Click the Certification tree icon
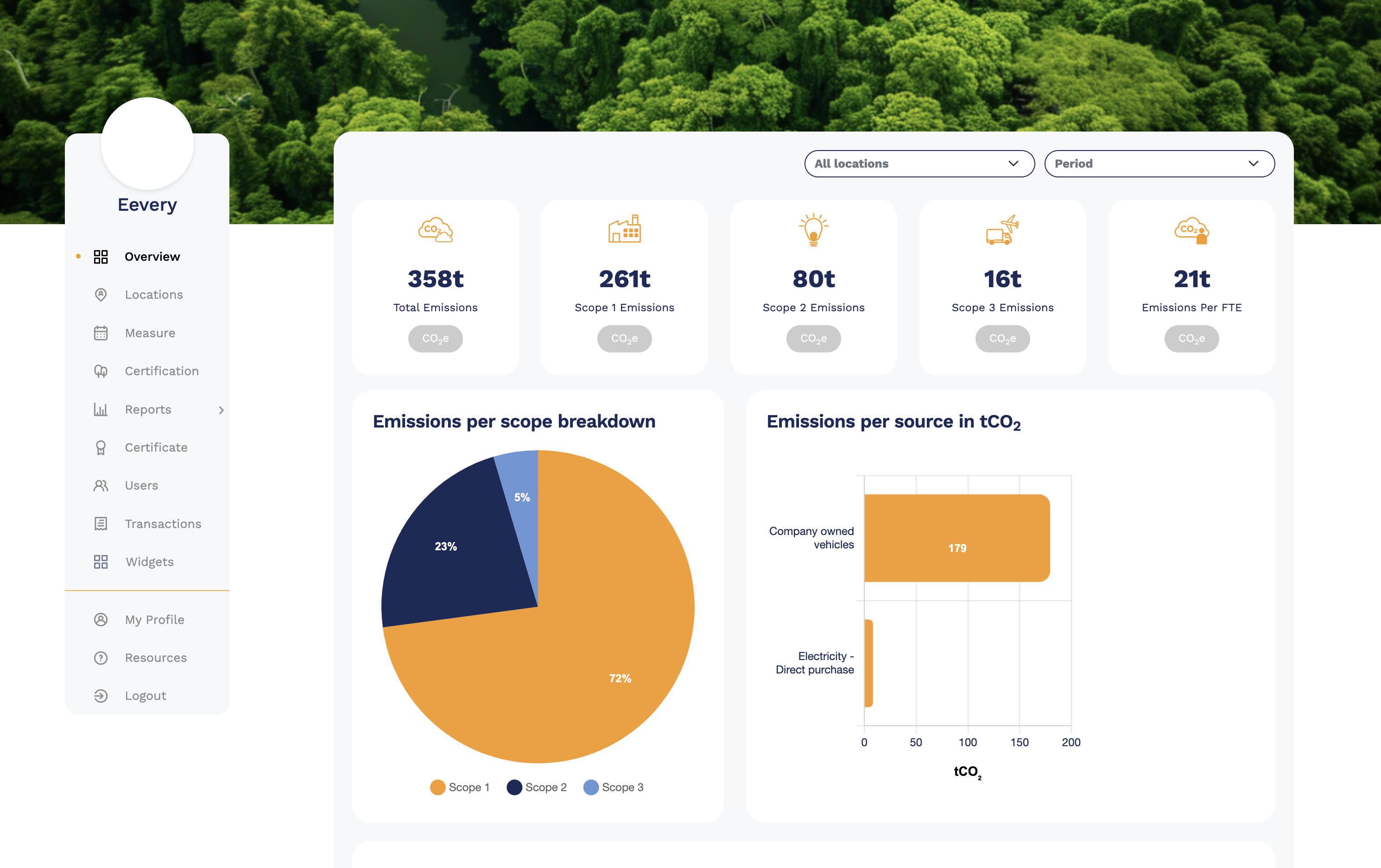 pos(101,371)
